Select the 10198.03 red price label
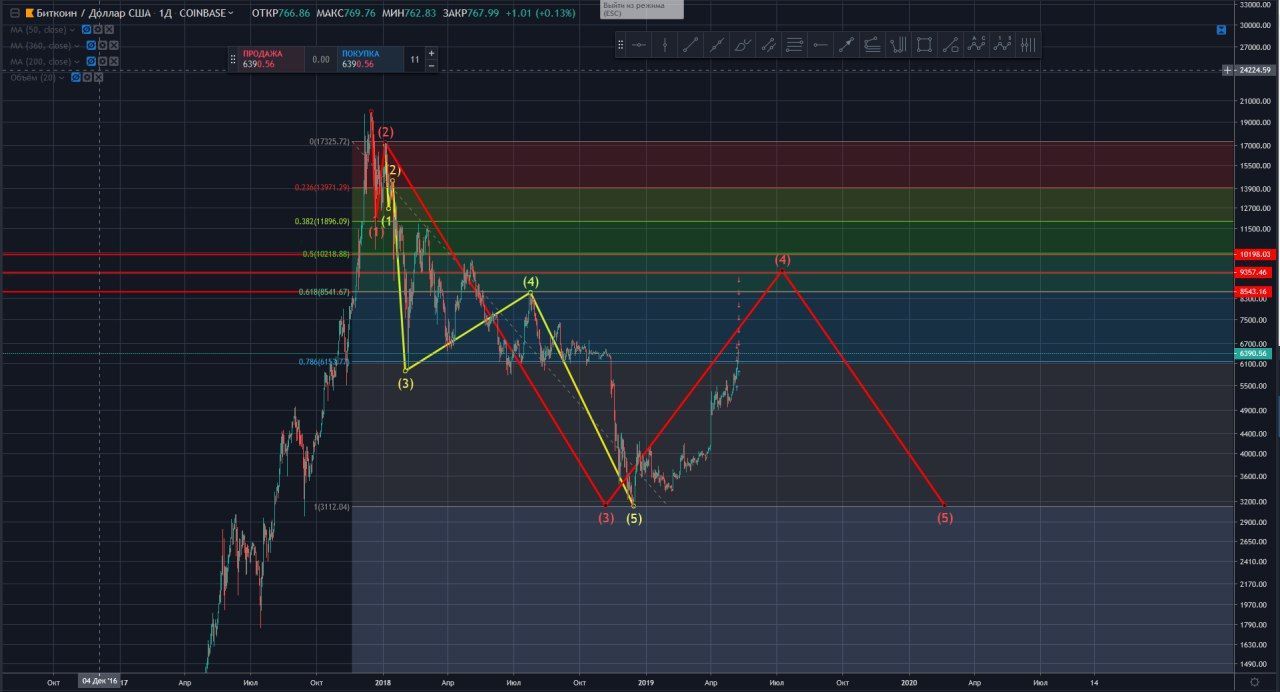The image size is (1280, 692). click(1253, 254)
